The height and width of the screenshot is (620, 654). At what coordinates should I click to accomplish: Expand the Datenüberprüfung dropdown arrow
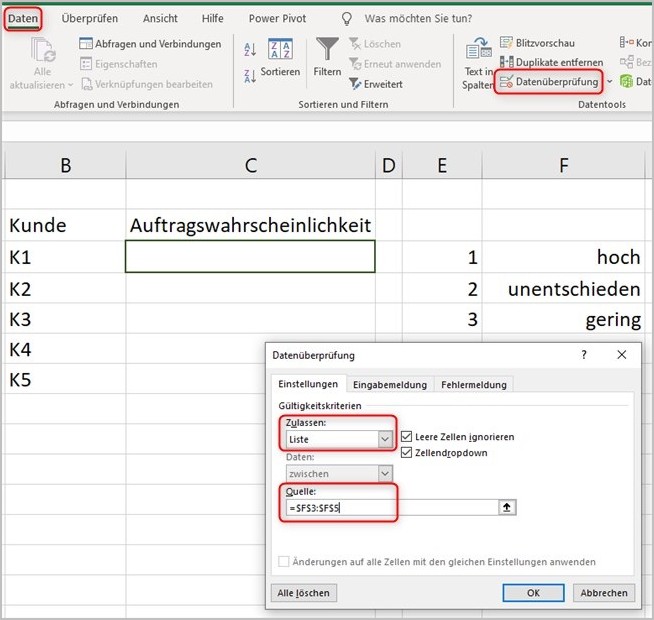click(x=610, y=82)
